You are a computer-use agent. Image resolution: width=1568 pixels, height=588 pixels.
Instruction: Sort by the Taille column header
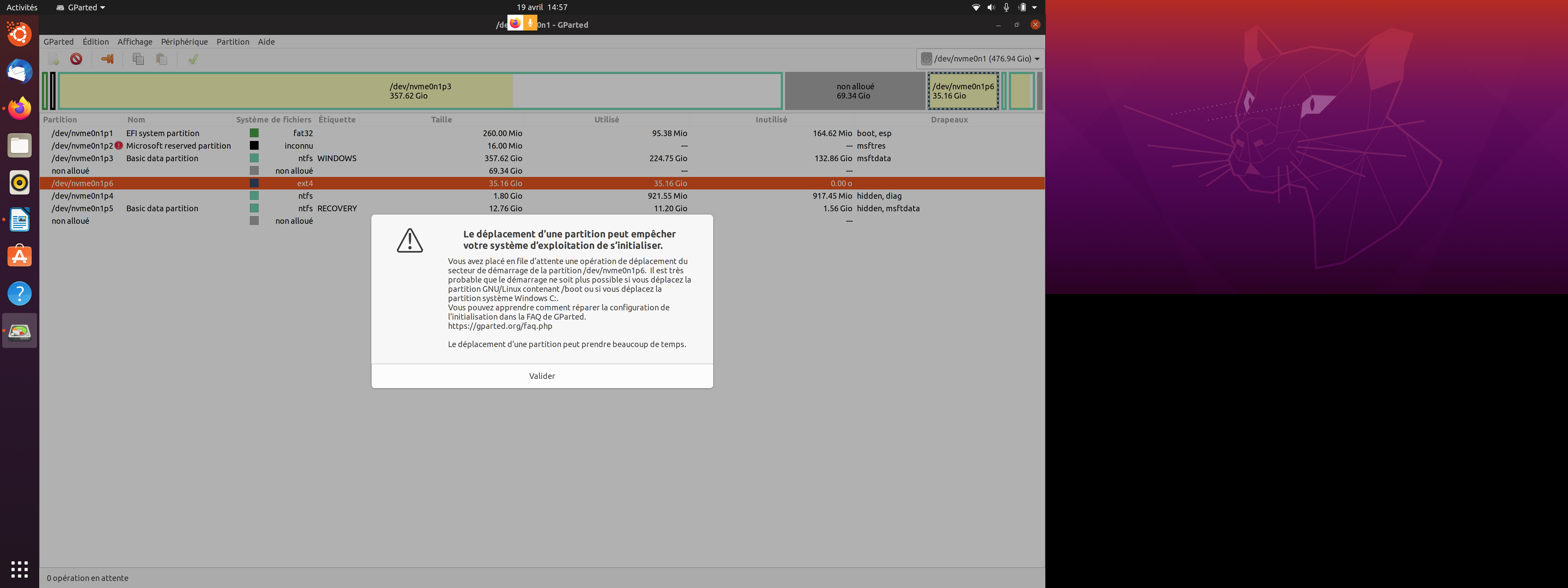point(441,120)
